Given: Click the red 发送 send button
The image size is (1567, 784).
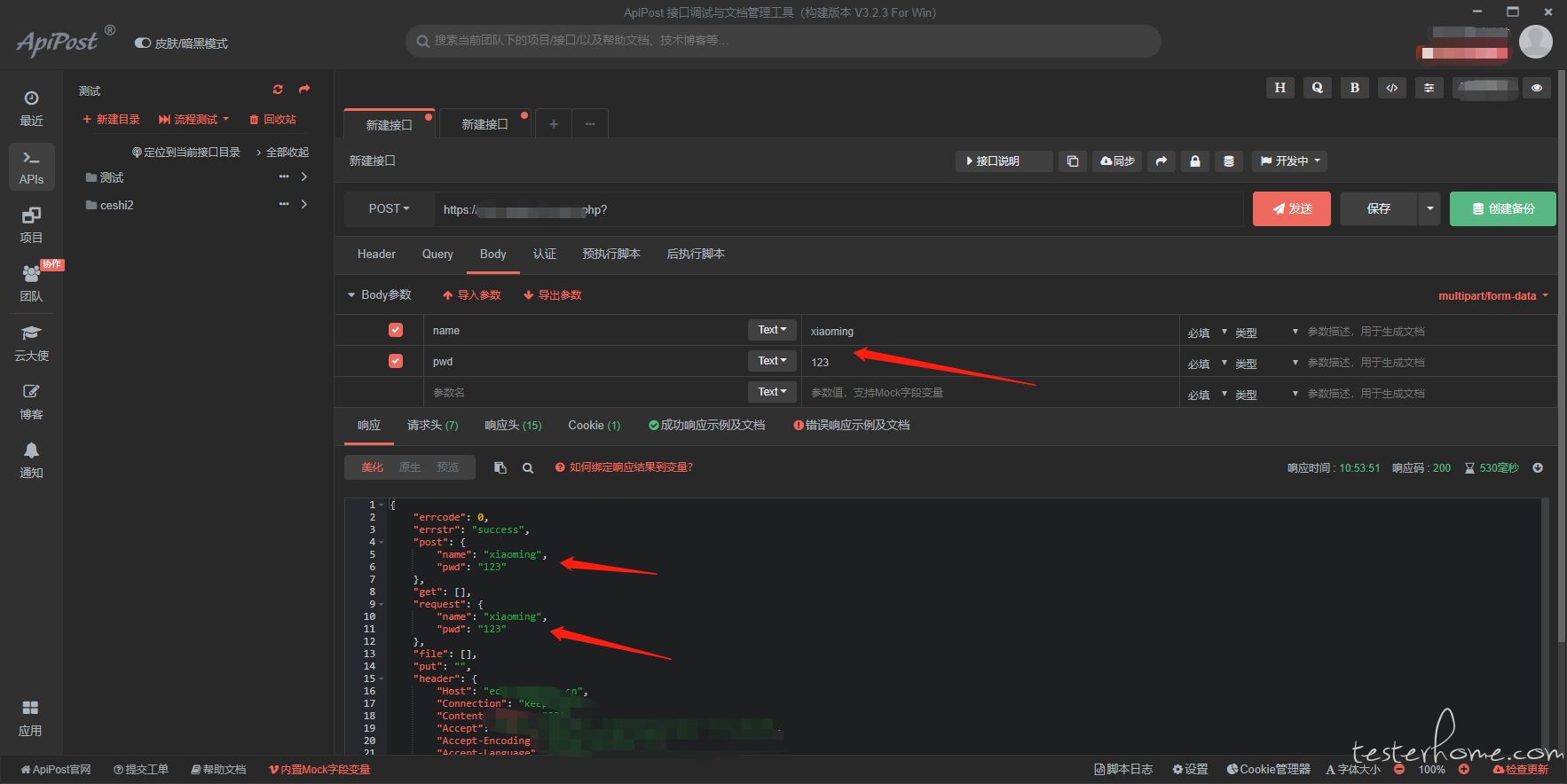Looking at the screenshot, I should click(1292, 208).
